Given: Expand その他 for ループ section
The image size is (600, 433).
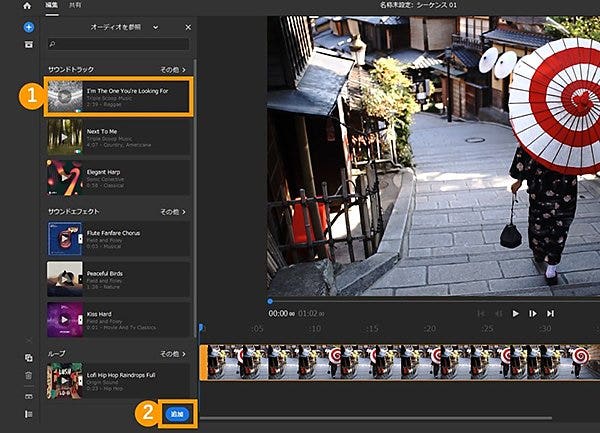Looking at the screenshot, I should pyautogui.click(x=173, y=354).
